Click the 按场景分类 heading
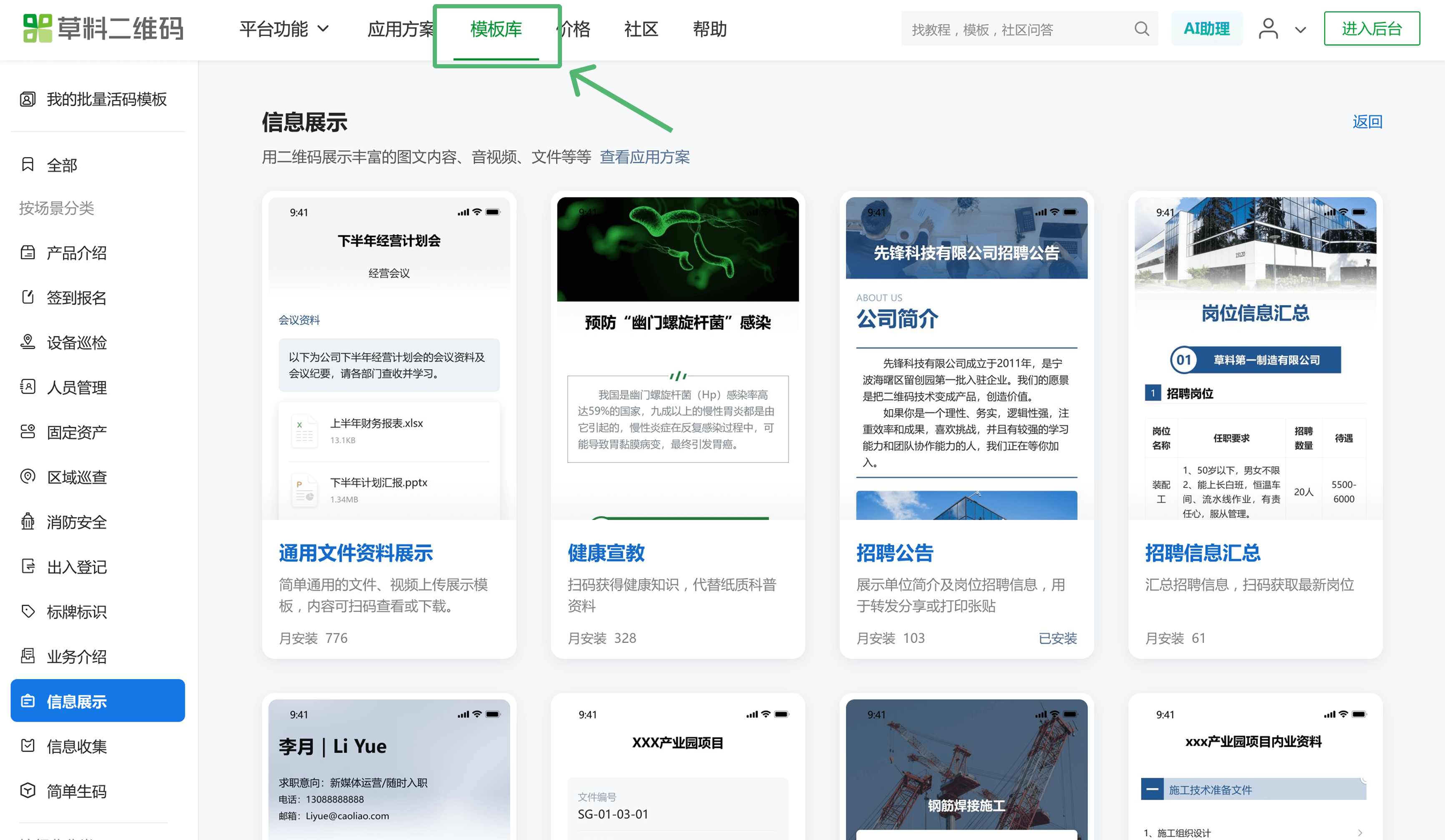Viewport: 1445px width, 840px height. 56,208
